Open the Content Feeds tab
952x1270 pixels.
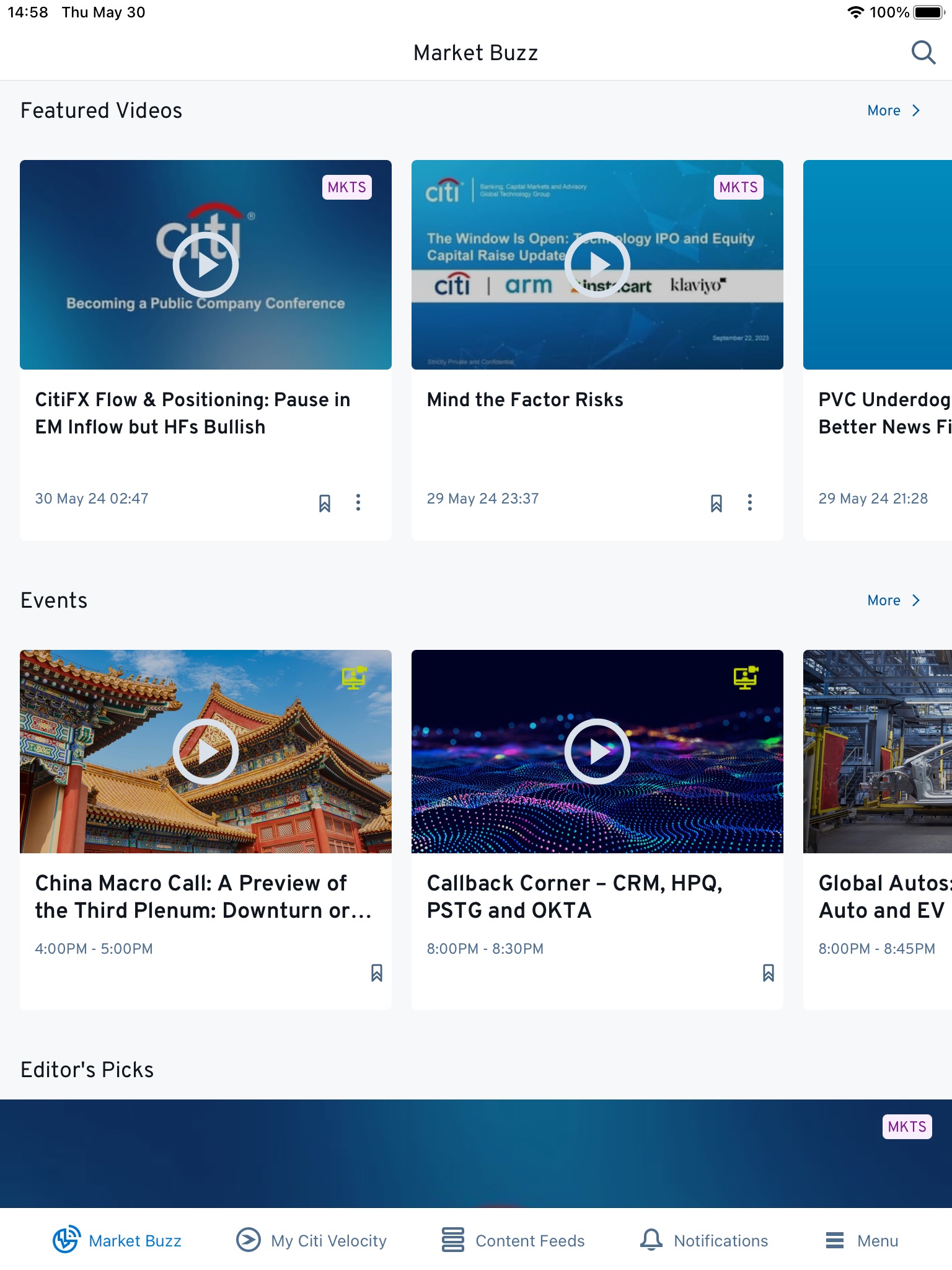513,1240
